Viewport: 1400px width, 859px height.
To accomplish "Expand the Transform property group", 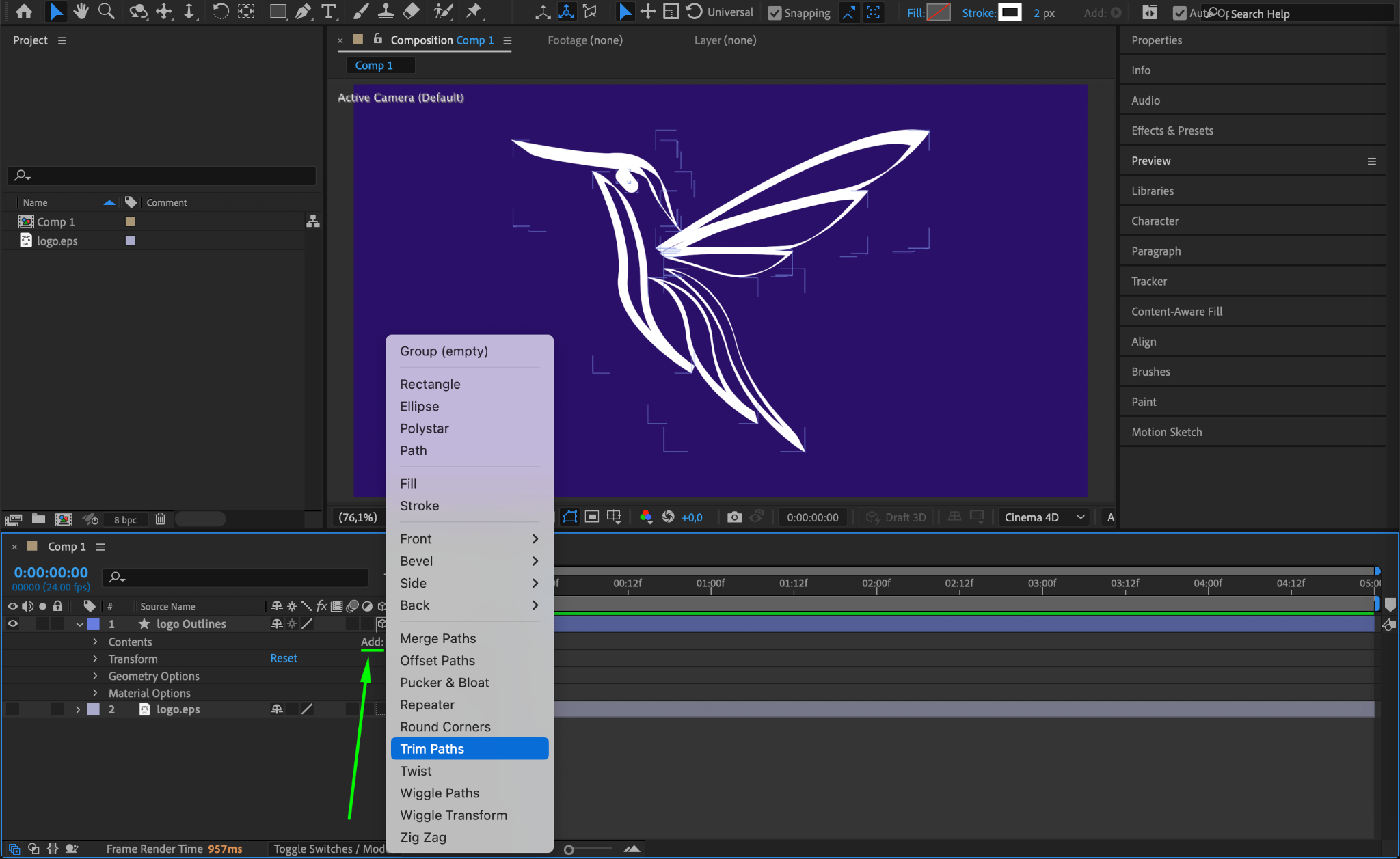I will coord(95,659).
